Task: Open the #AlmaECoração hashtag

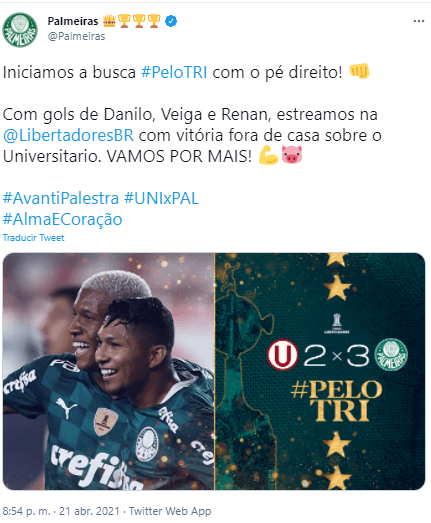Action: 62,219
